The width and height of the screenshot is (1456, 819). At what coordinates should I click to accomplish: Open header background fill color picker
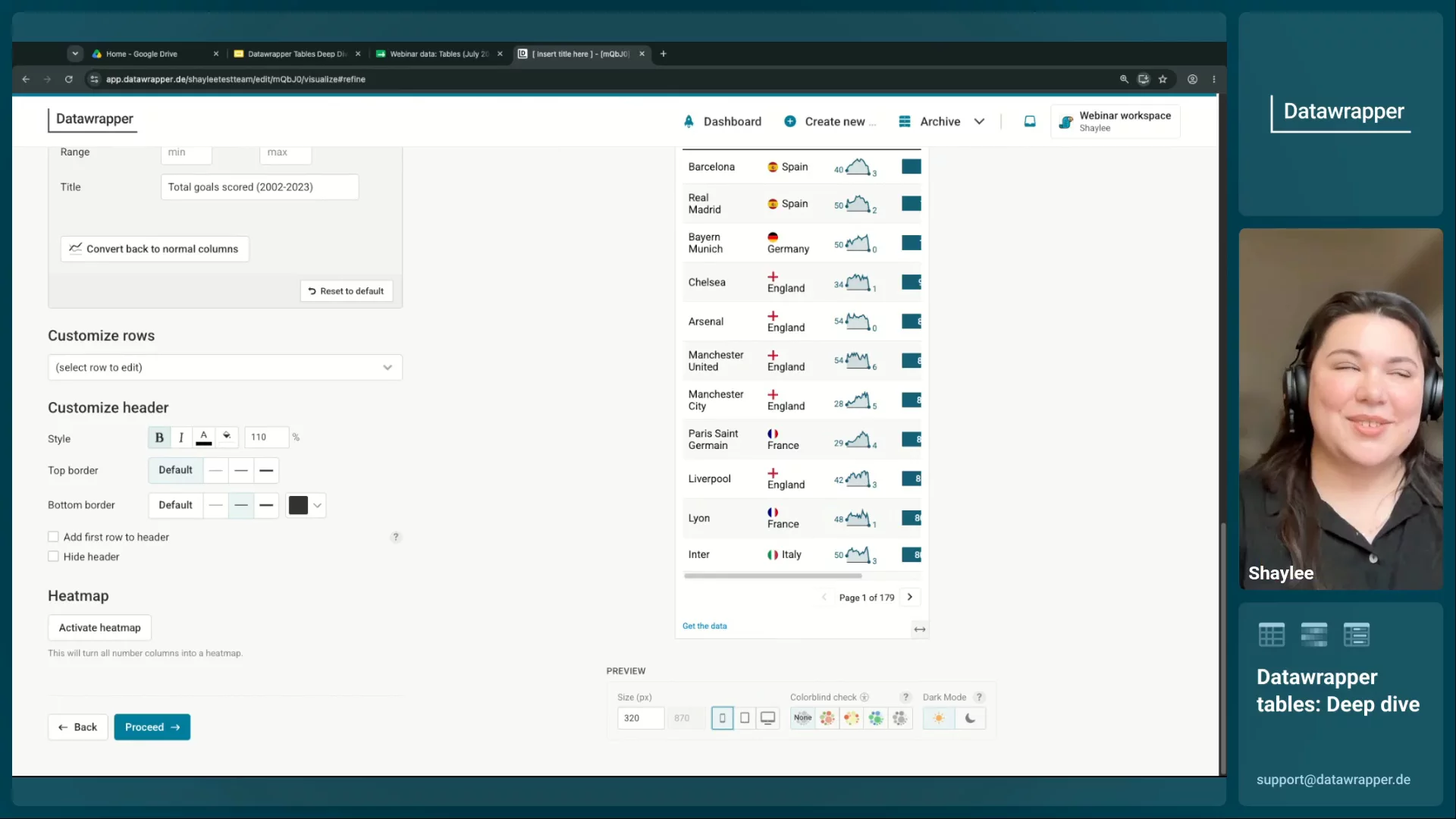(227, 438)
